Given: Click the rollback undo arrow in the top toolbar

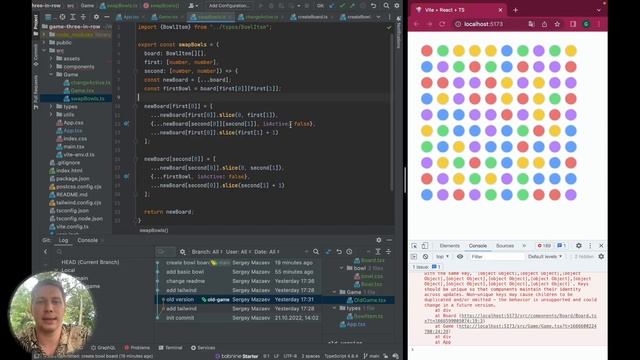Looking at the screenshot, I should pyautogui.click(x=373, y=6).
